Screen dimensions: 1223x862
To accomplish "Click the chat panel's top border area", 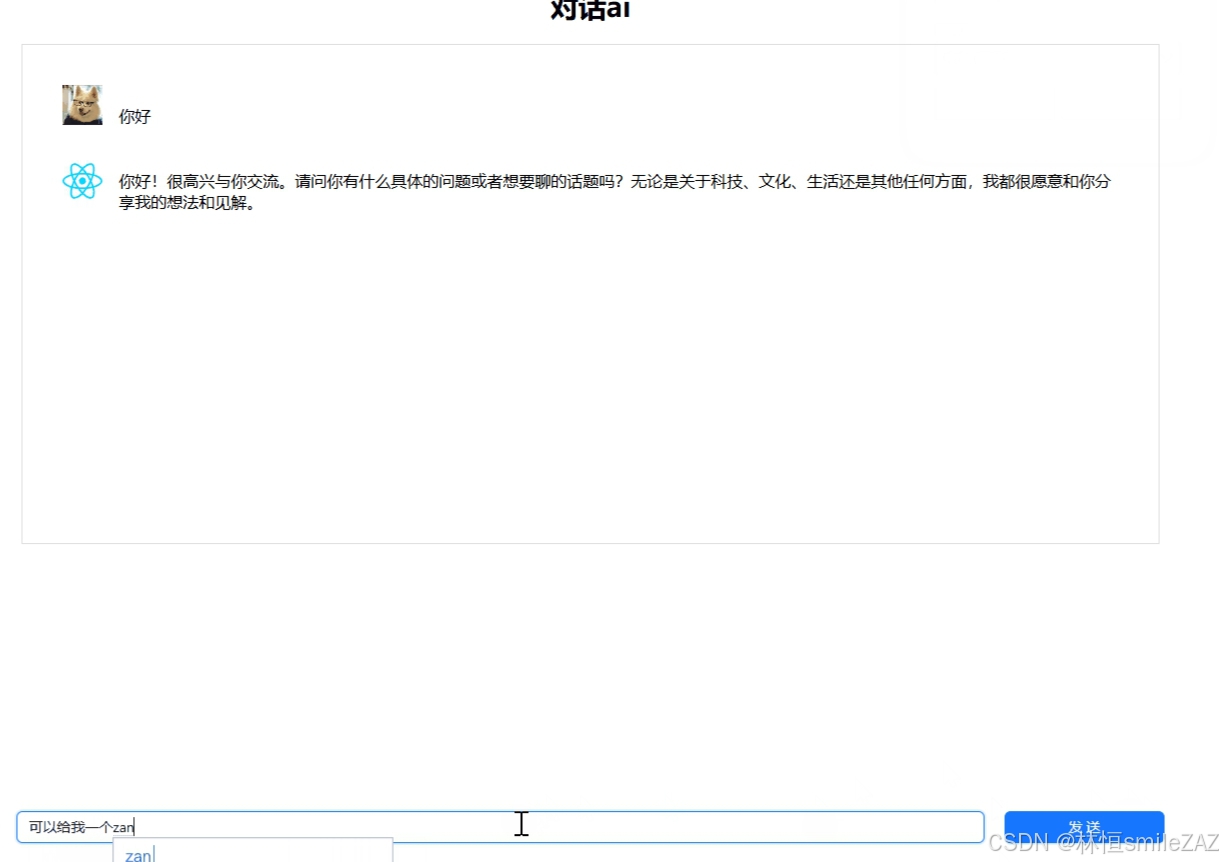I will 590,45.
